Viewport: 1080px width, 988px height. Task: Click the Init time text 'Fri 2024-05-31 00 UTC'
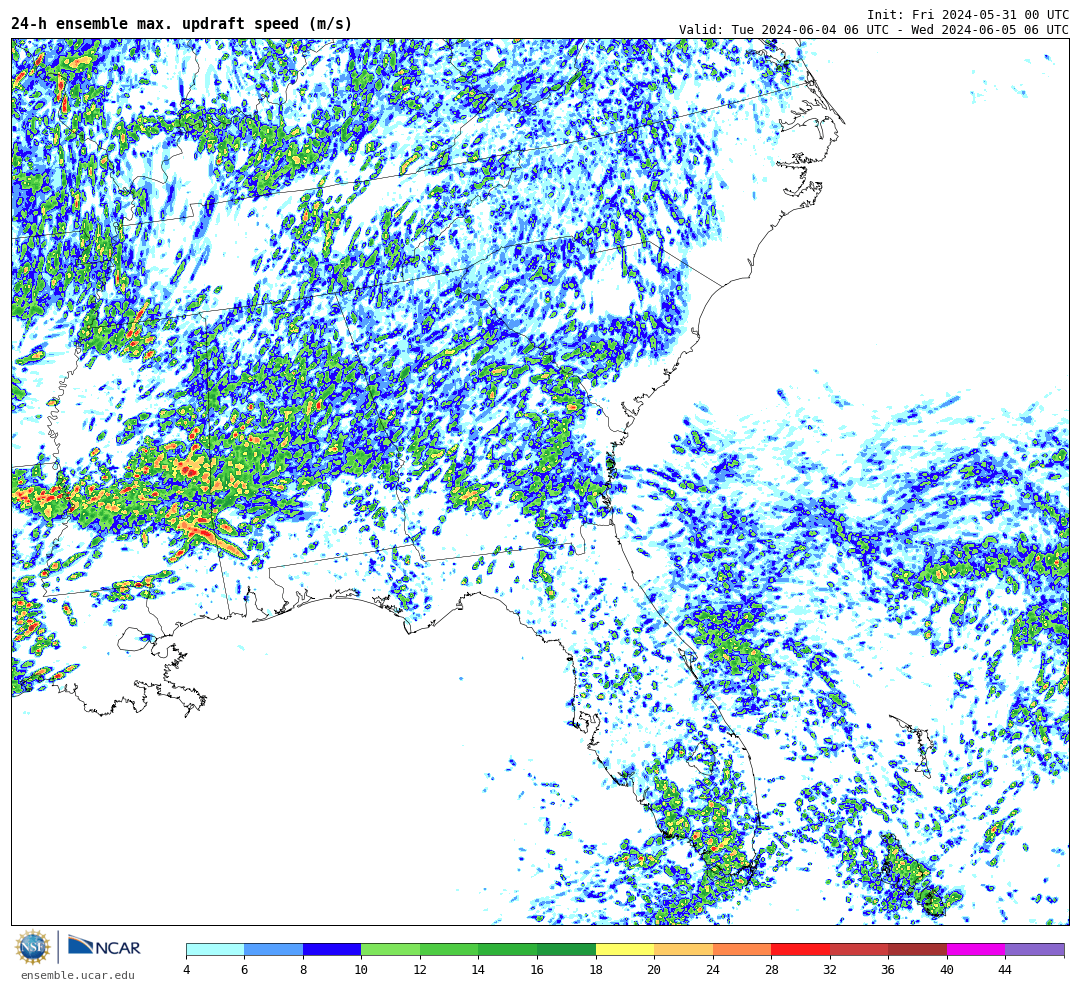click(x=990, y=14)
